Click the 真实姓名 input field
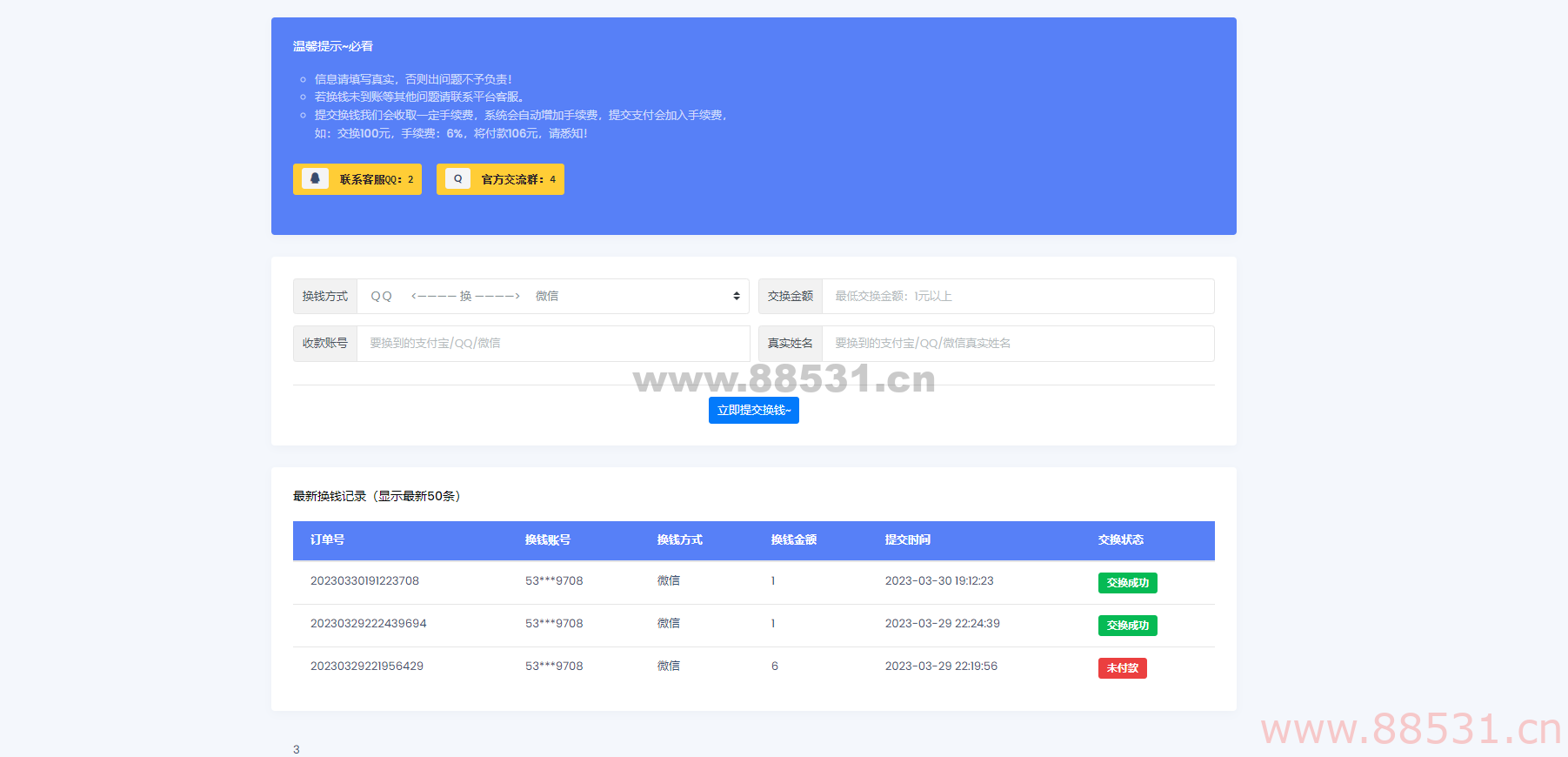The width and height of the screenshot is (1568, 757). (1018, 343)
